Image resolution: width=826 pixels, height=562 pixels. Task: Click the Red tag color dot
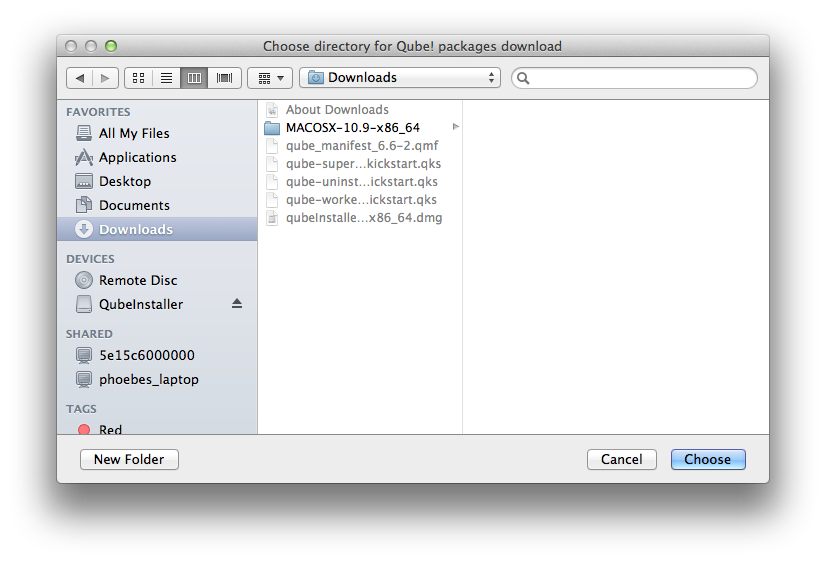(85, 429)
